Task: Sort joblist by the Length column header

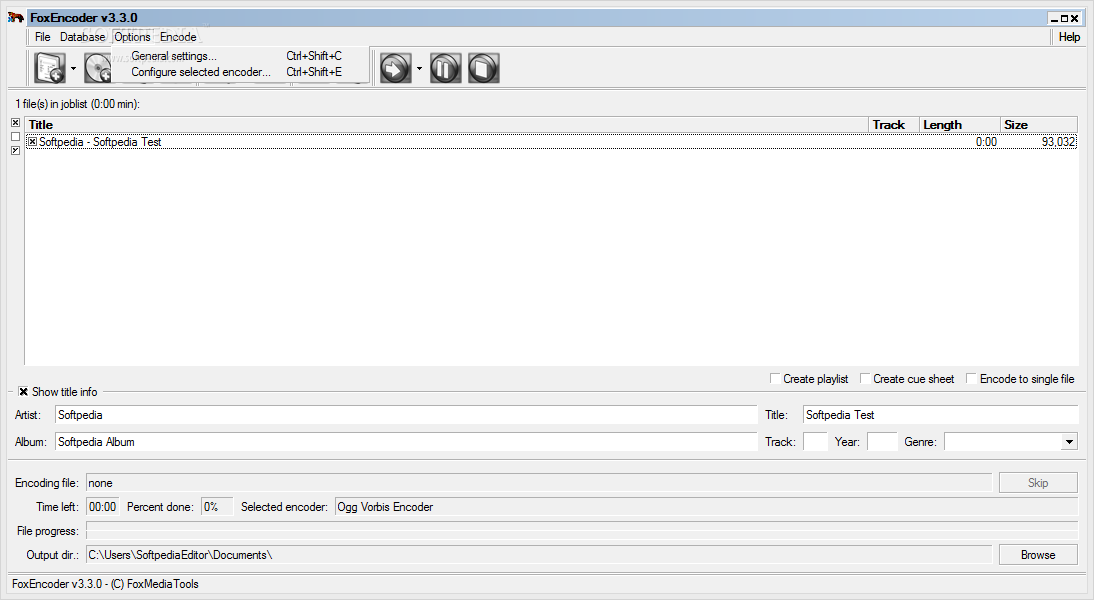Action: click(959, 125)
